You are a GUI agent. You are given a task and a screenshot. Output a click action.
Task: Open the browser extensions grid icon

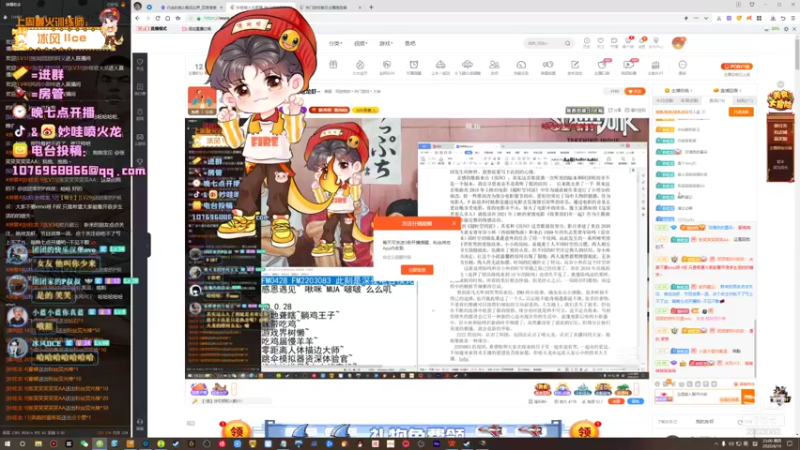point(759,18)
